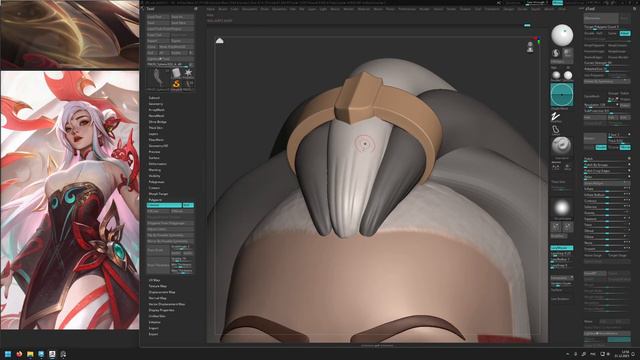Toggle teal Dynamic button near alpha panel
Viewport: 640px width, 360px height.
[x=562, y=248]
